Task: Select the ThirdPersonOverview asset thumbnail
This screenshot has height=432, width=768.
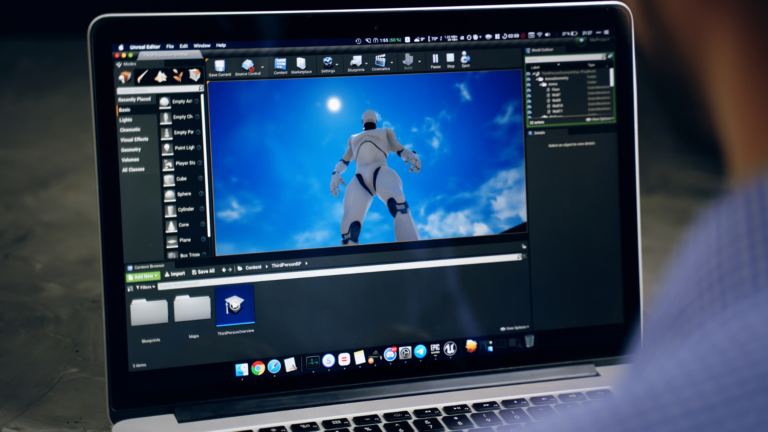Action: click(235, 305)
